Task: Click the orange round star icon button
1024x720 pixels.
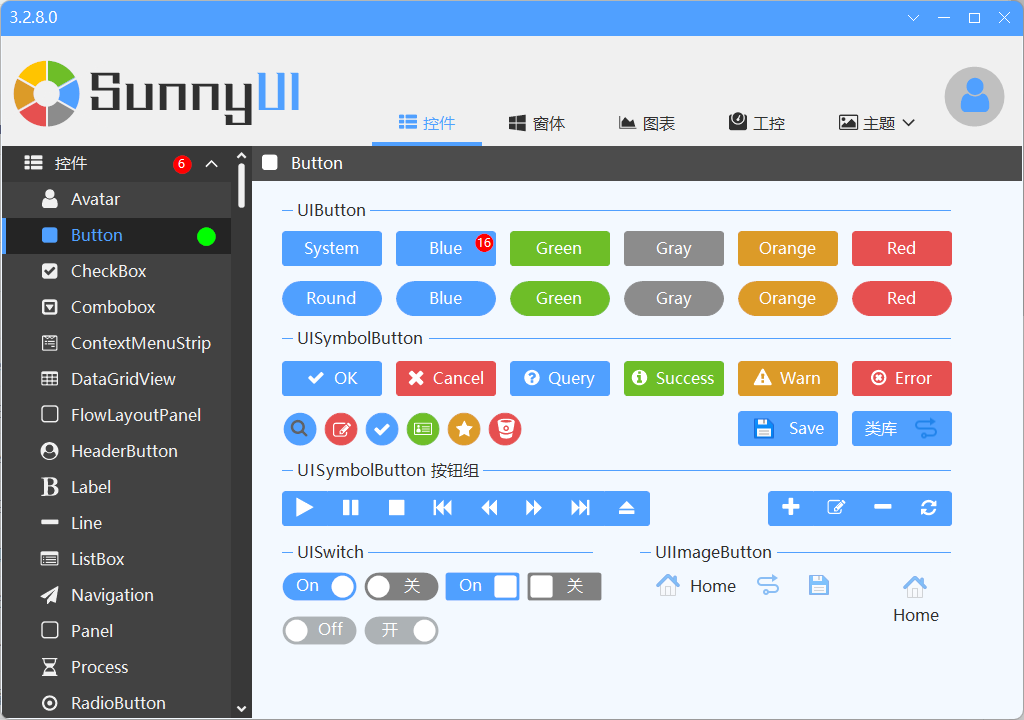Action: 464,429
